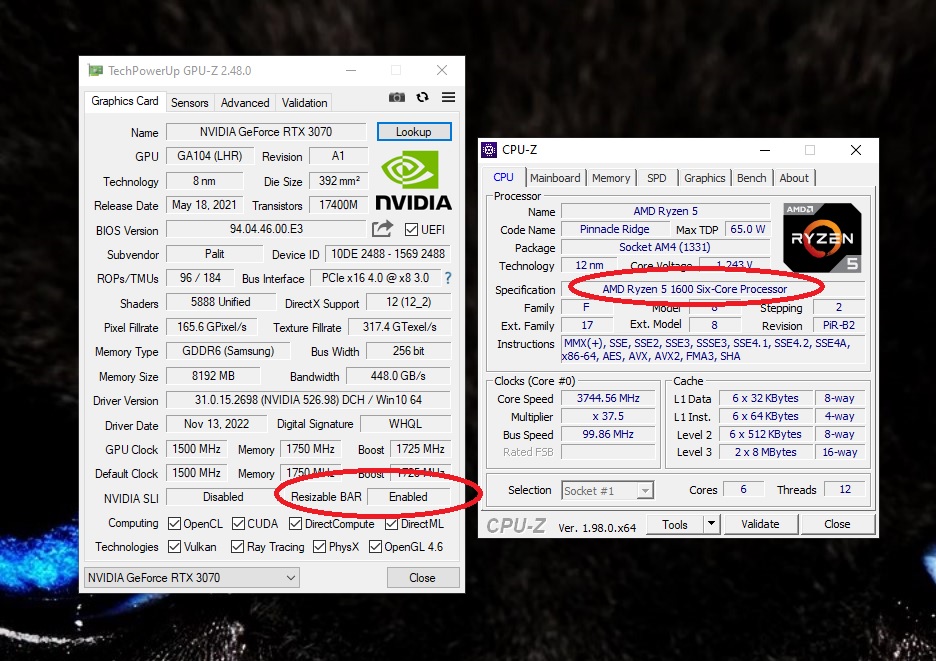Screen dimensions: 936x661
Task: Click the Validate button in CPU-Z
Action: pos(760,524)
